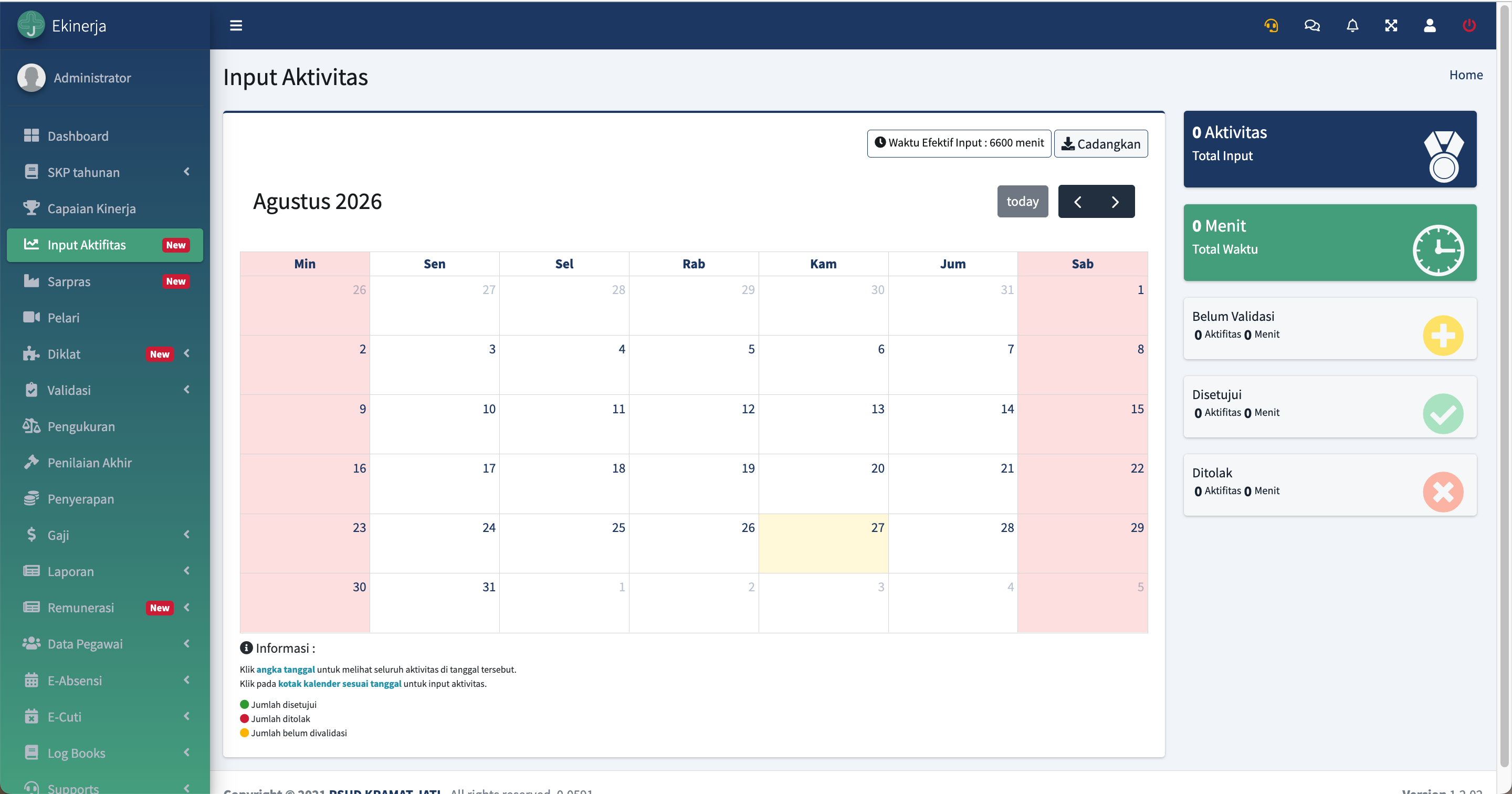Open the Penyerapan menu item
This screenshot has width=1512, height=794.
coord(105,499)
